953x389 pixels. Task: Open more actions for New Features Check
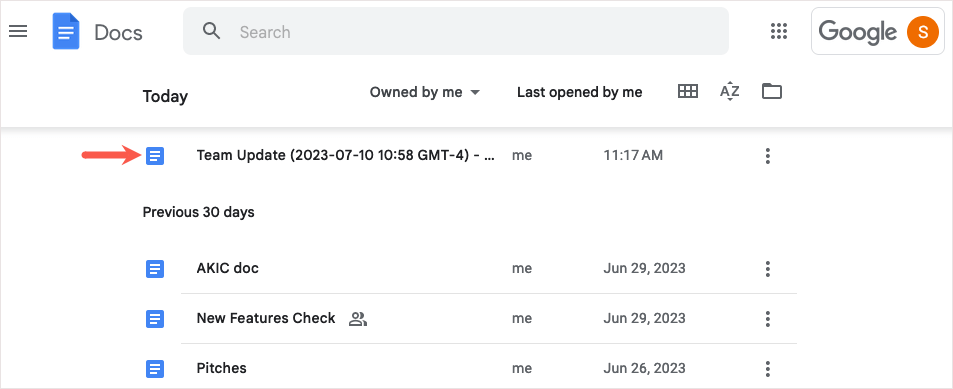[768, 318]
